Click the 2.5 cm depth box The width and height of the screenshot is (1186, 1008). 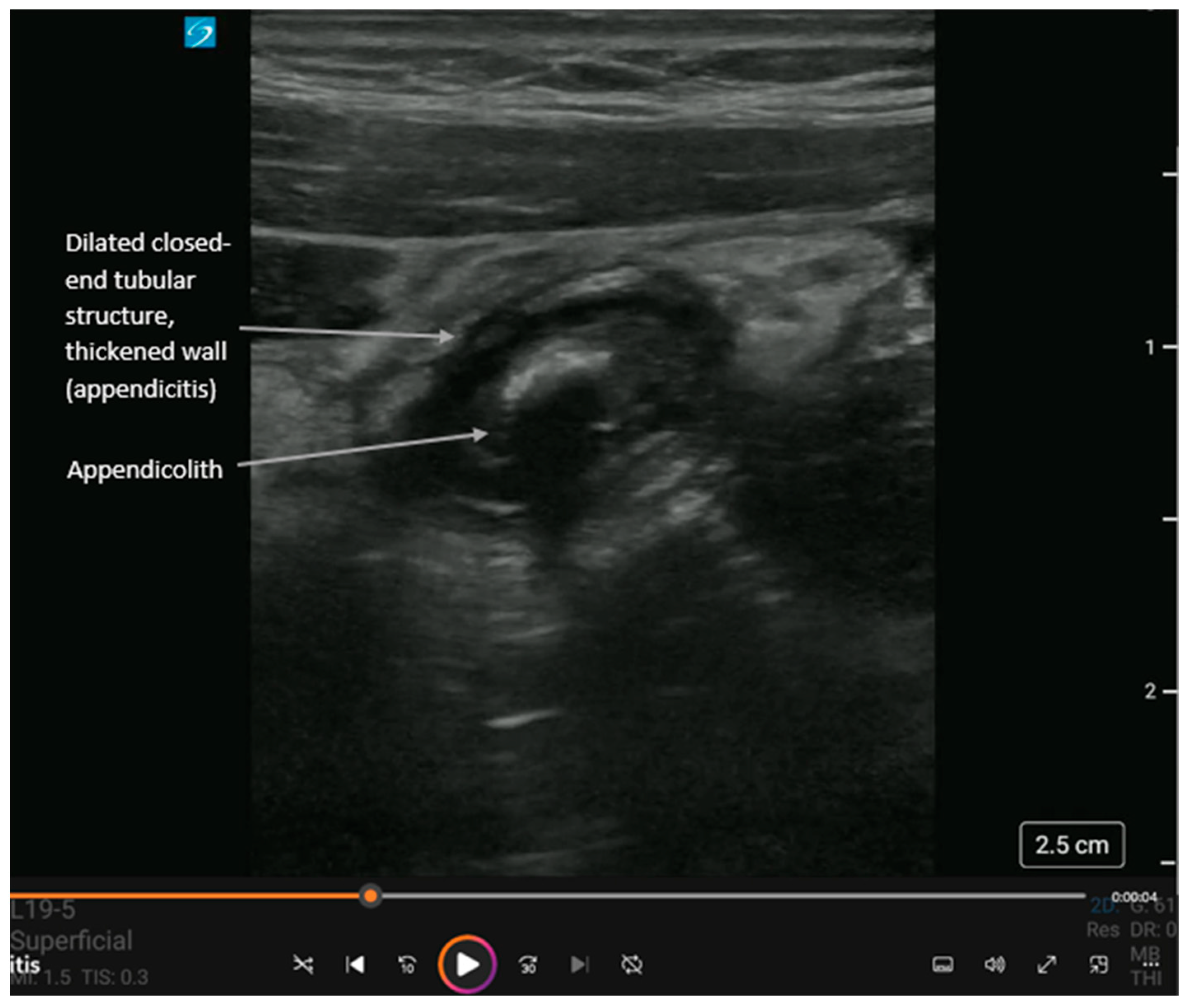click(x=1072, y=845)
